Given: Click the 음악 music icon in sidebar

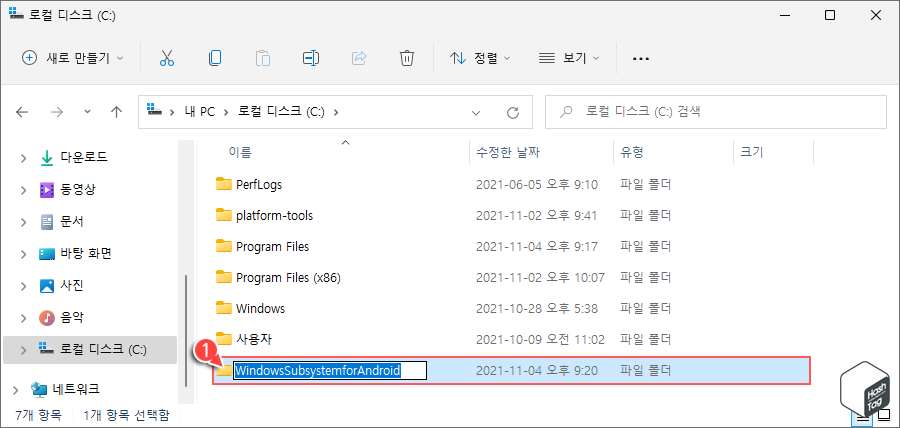Looking at the screenshot, I should coord(46,317).
